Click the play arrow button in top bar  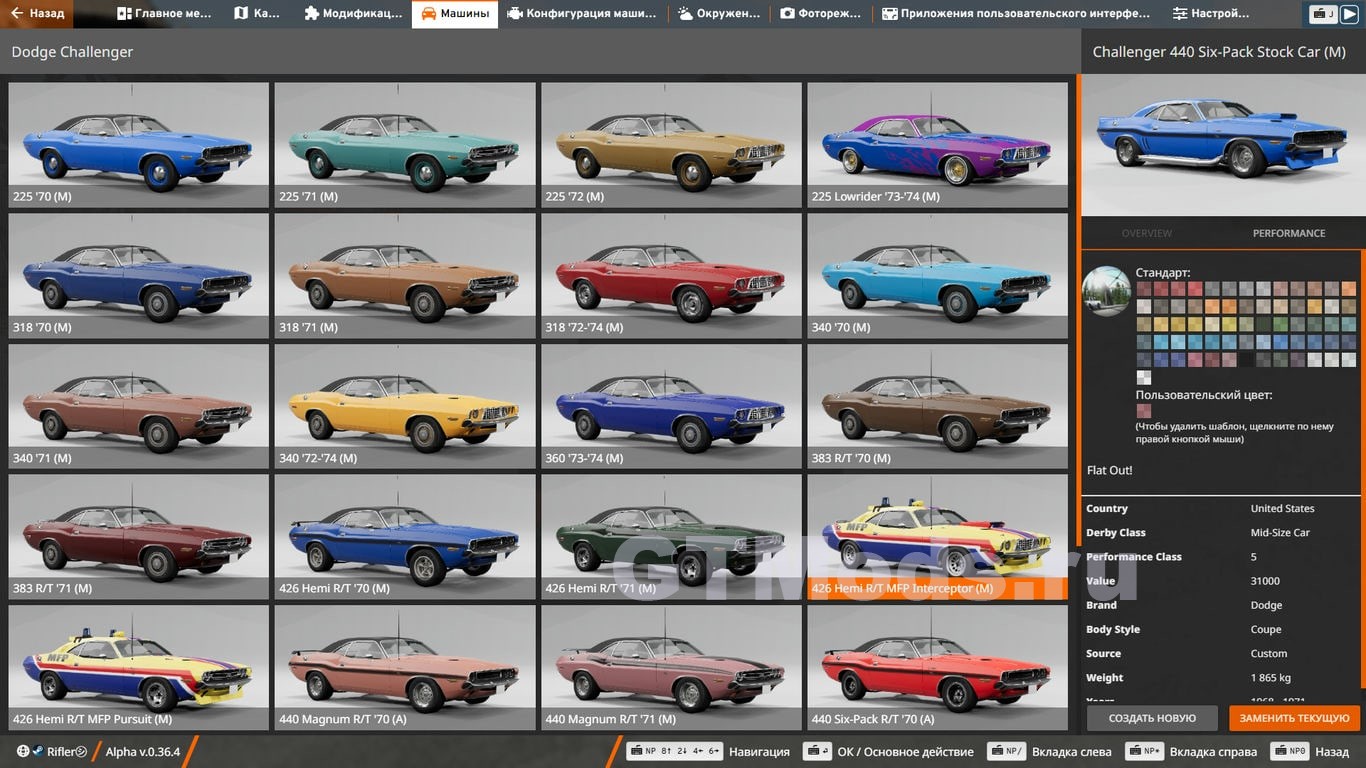(1351, 14)
